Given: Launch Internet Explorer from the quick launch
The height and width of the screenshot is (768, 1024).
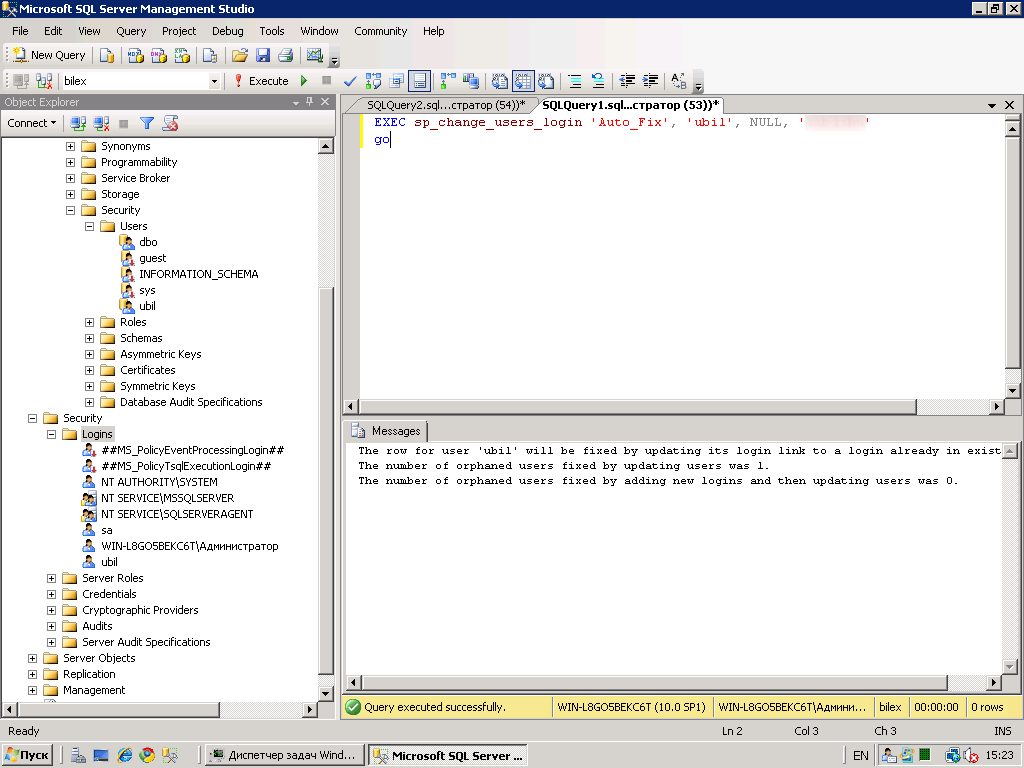Looking at the screenshot, I should tap(124, 756).
